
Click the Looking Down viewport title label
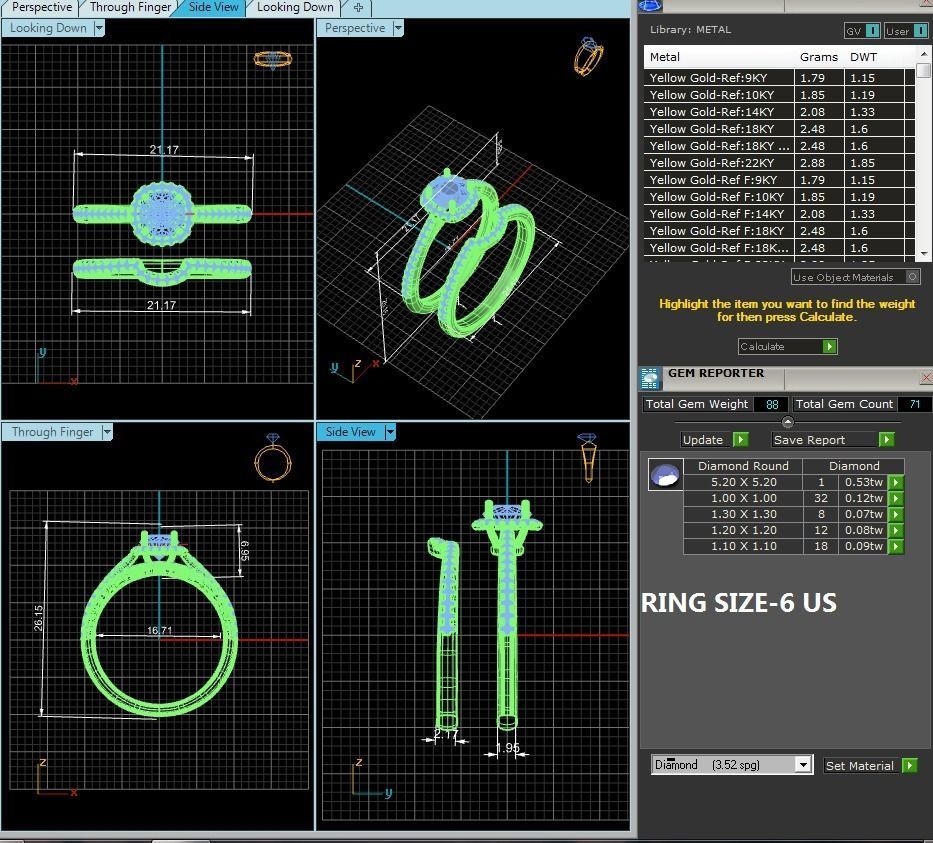pyautogui.click(x=48, y=28)
